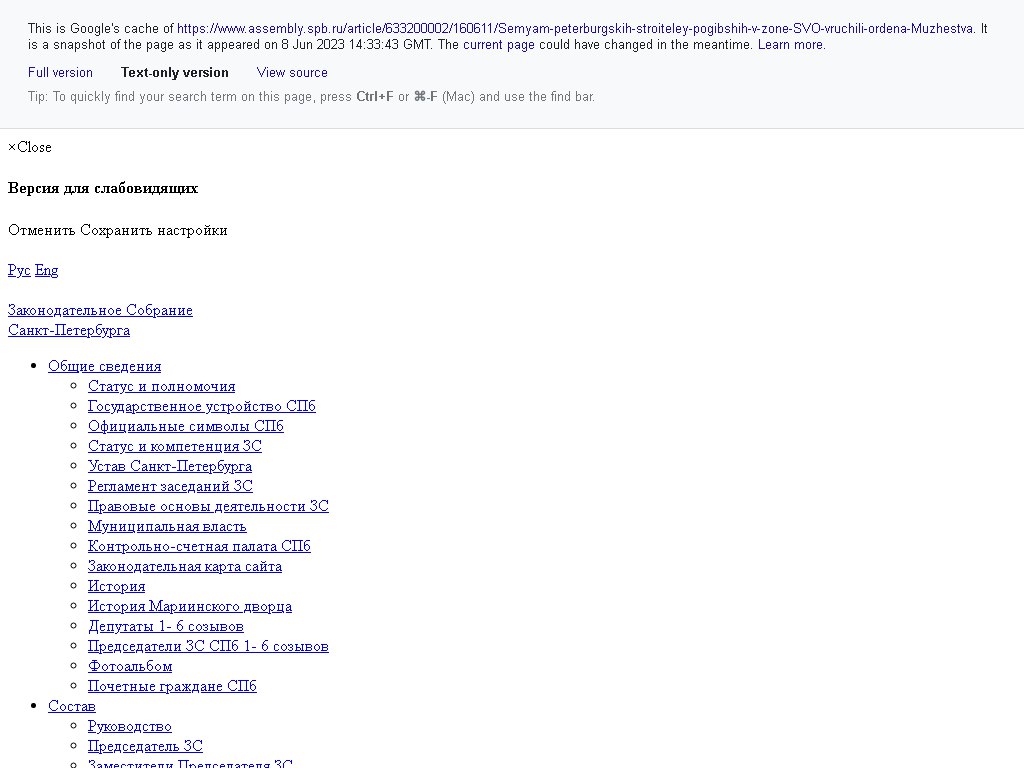This screenshot has height=768, width=1024.
Task: Open the Full version of cached page
Action: click(60, 73)
